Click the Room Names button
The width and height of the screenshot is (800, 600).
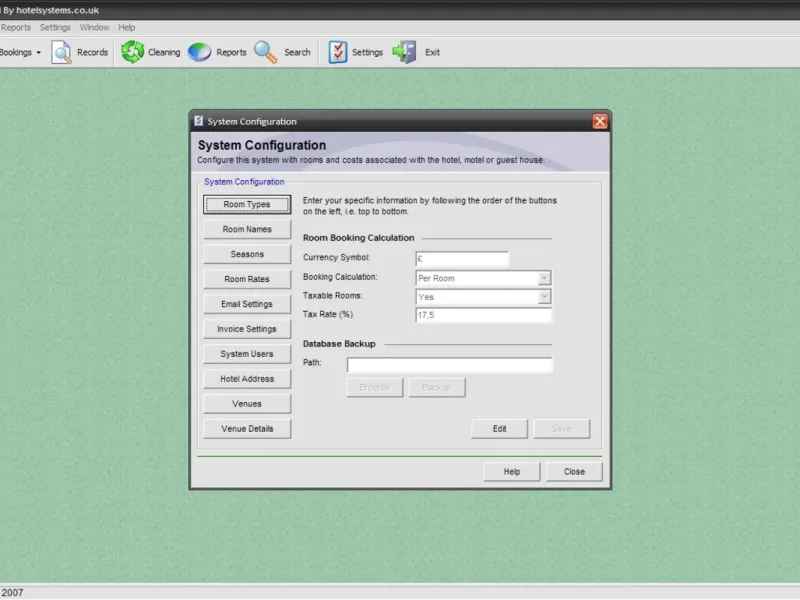tap(247, 229)
